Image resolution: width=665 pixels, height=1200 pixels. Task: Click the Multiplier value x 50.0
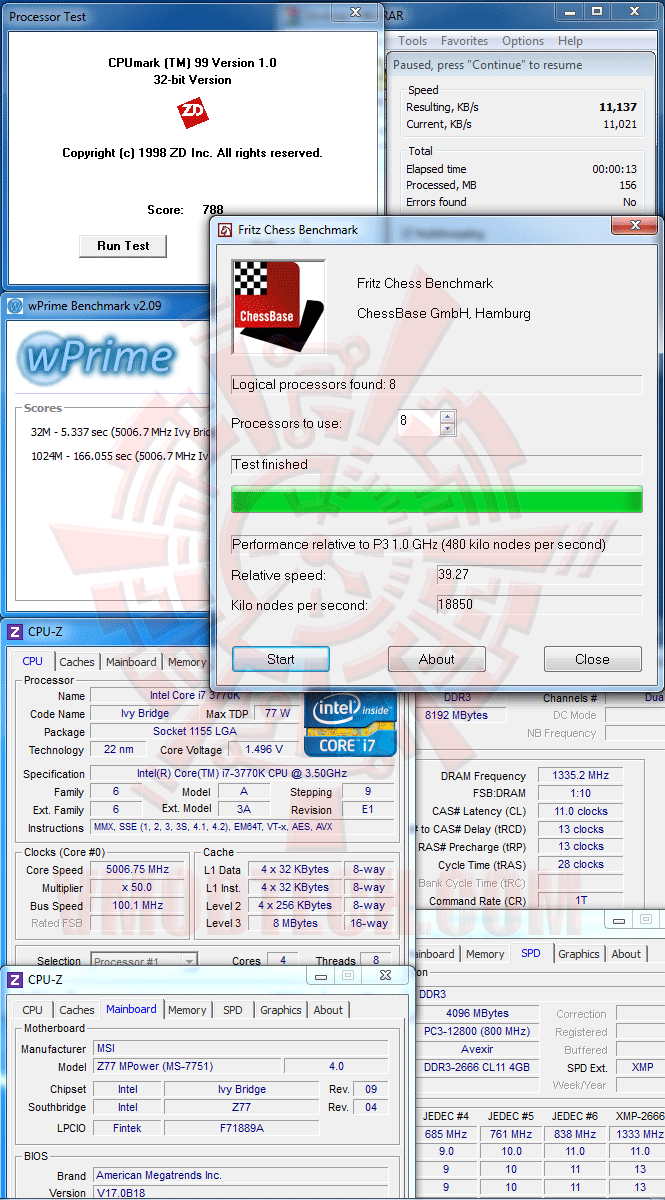click(138, 888)
